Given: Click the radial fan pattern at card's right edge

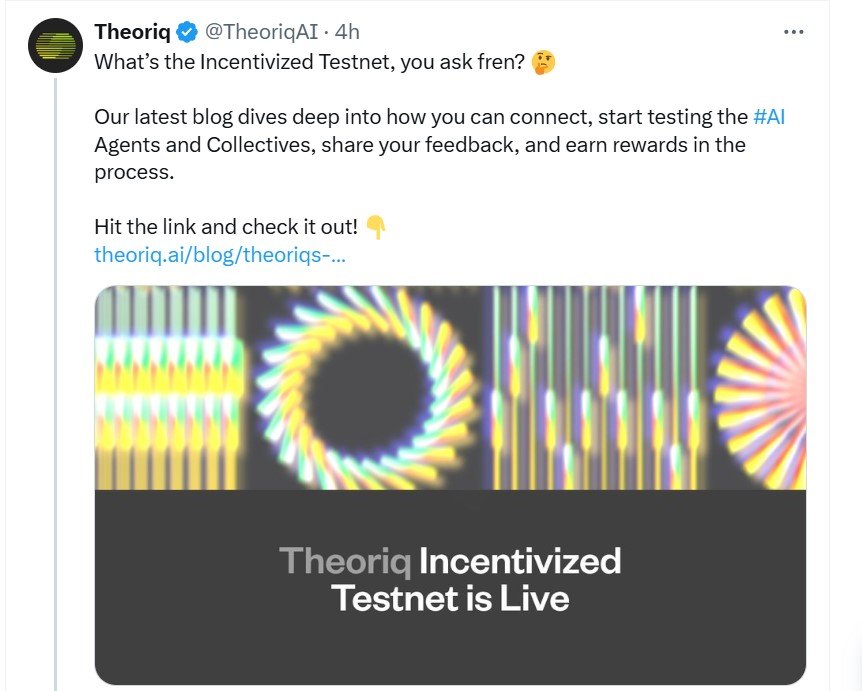Looking at the screenshot, I should tap(758, 388).
